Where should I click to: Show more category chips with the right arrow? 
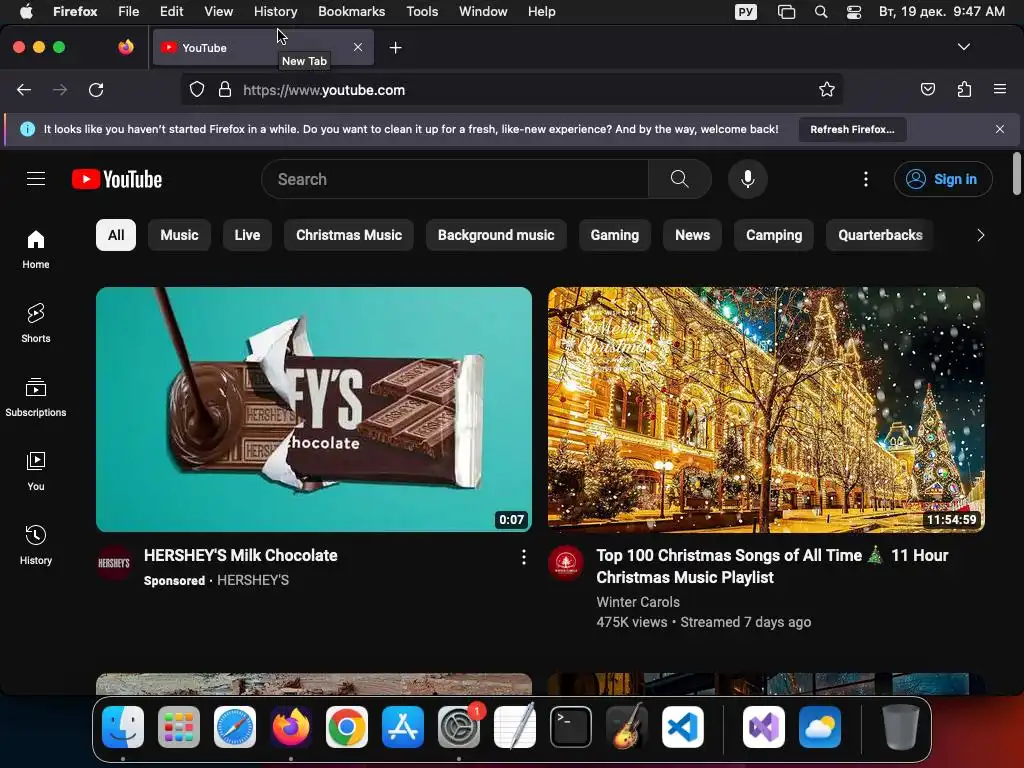pos(980,235)
